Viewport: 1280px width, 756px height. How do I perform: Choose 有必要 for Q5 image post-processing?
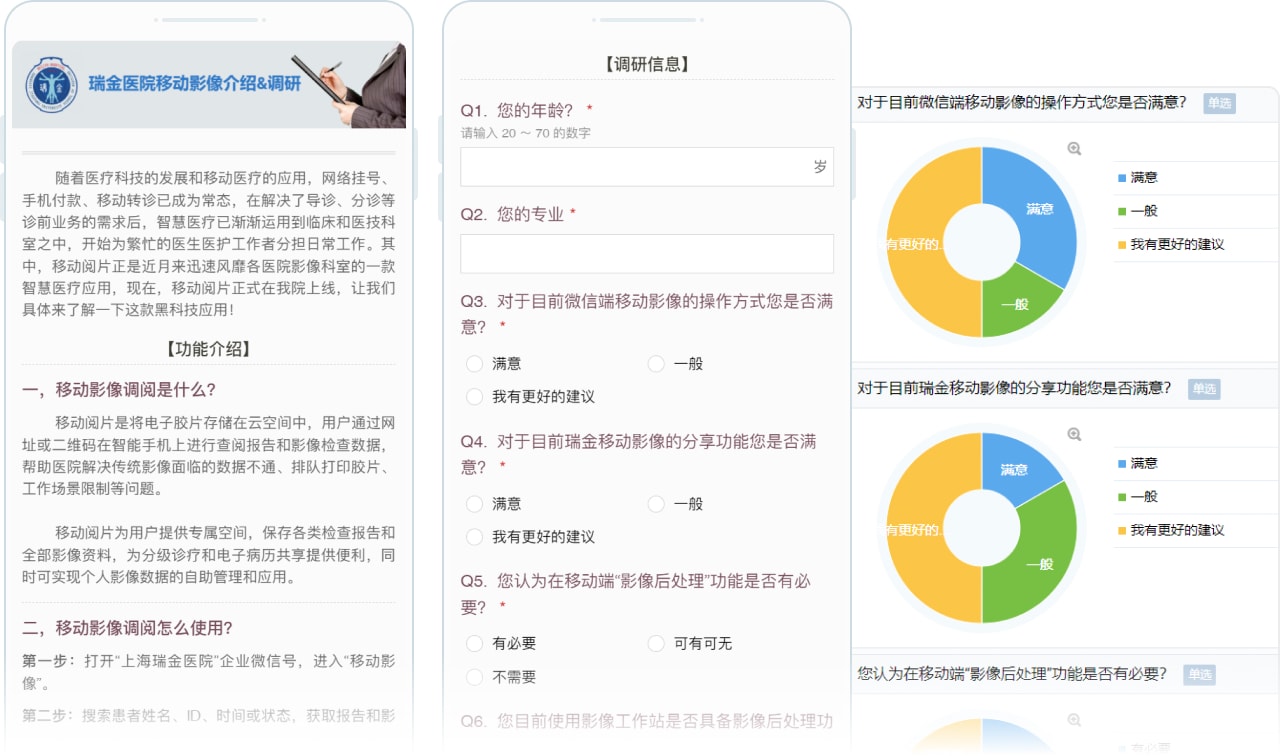(x=475, y=644)
